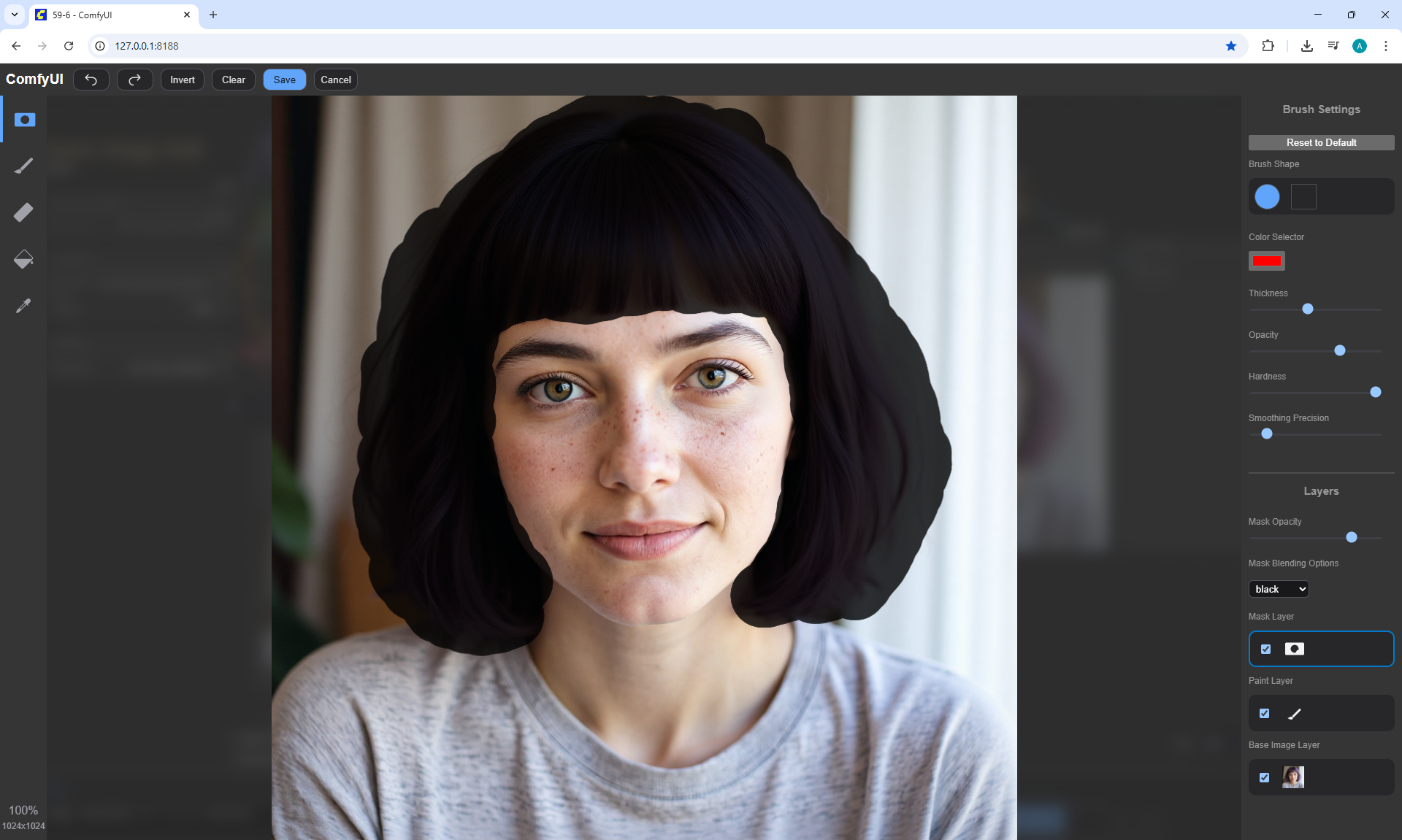Select the Eraser tool
Image resolution: width=1402 pixels, height=840 pixels.
tap(24, 212)
